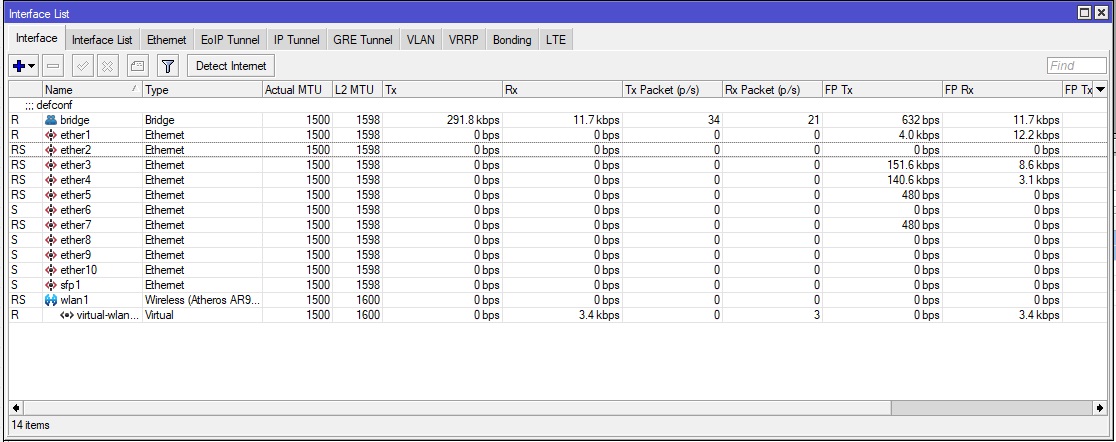The height and width of the screenshot is (442, 1116).
Task: Click the 'Wireless (Atheros AR9...' type cell
Action: pyautogui.click(x=202, y=300)
